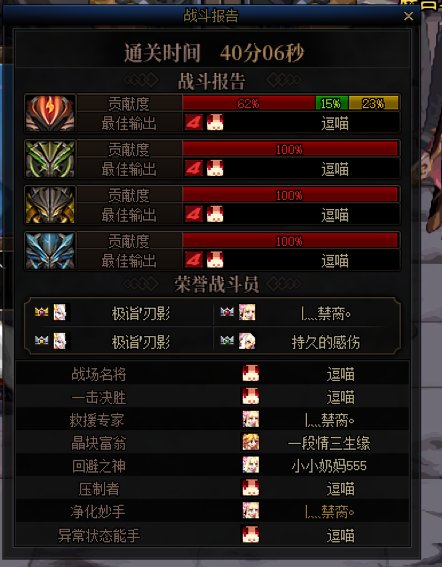
Task: Click the 异常状态能手 award row label
Action: pos(99,535)
